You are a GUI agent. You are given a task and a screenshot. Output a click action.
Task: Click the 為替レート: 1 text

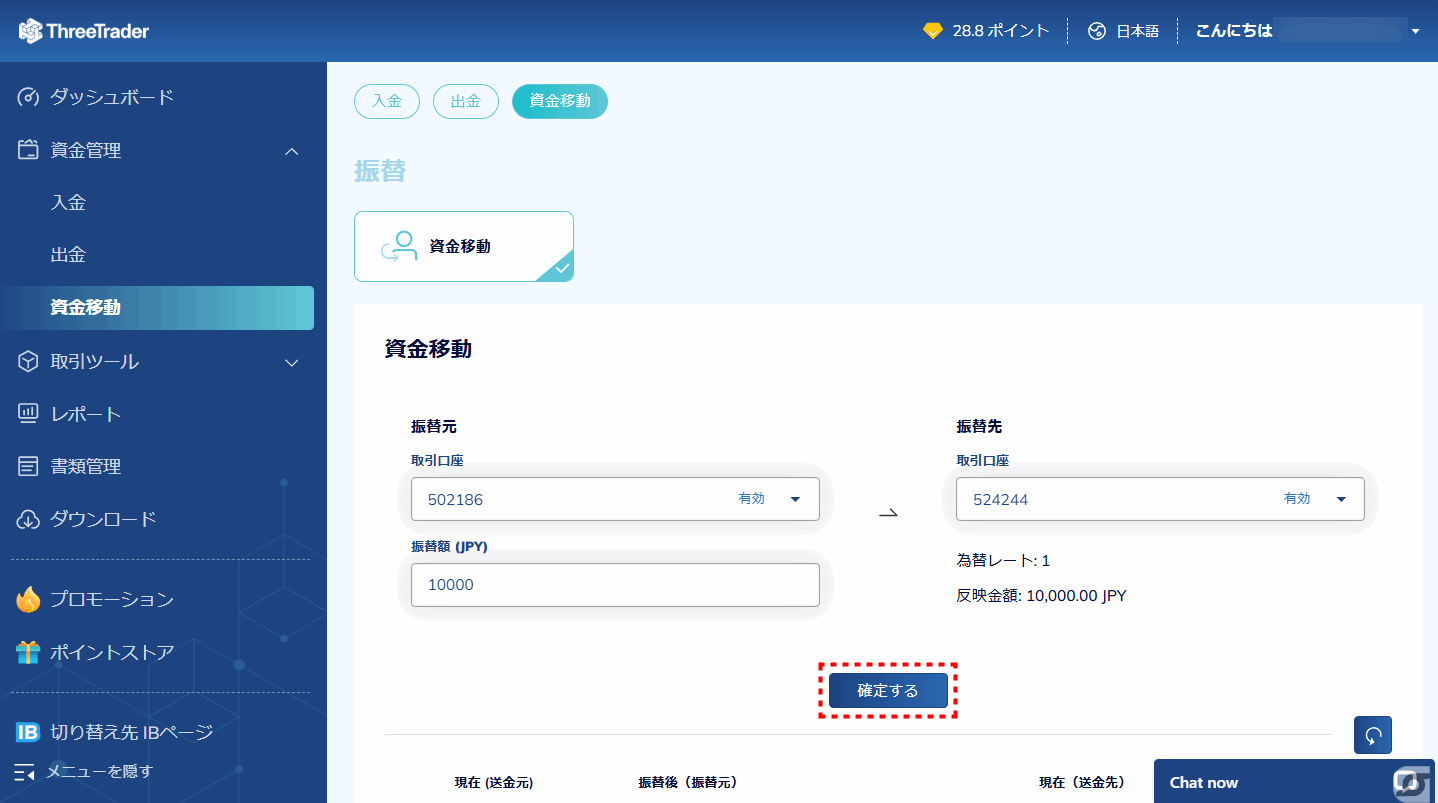pos(1003,560)
